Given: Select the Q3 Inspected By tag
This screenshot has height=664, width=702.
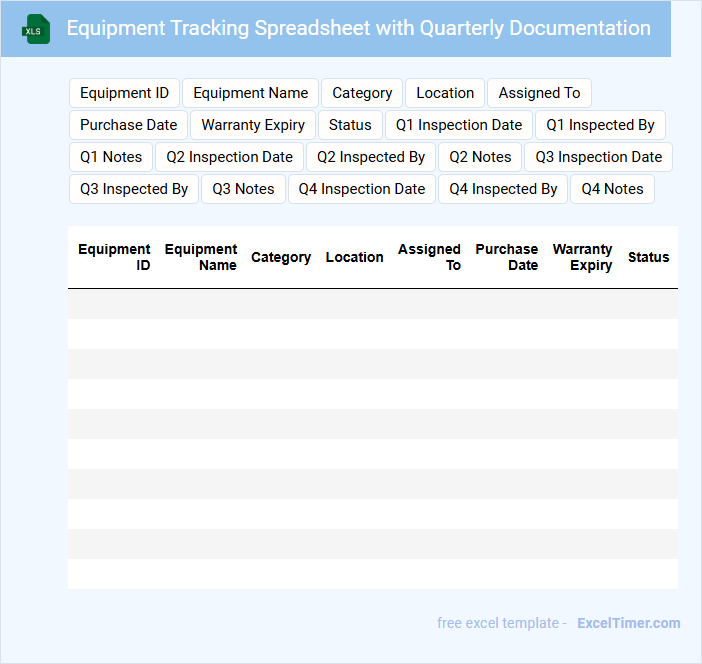Looking at the screenshot, I should click(x=134, y=189).
